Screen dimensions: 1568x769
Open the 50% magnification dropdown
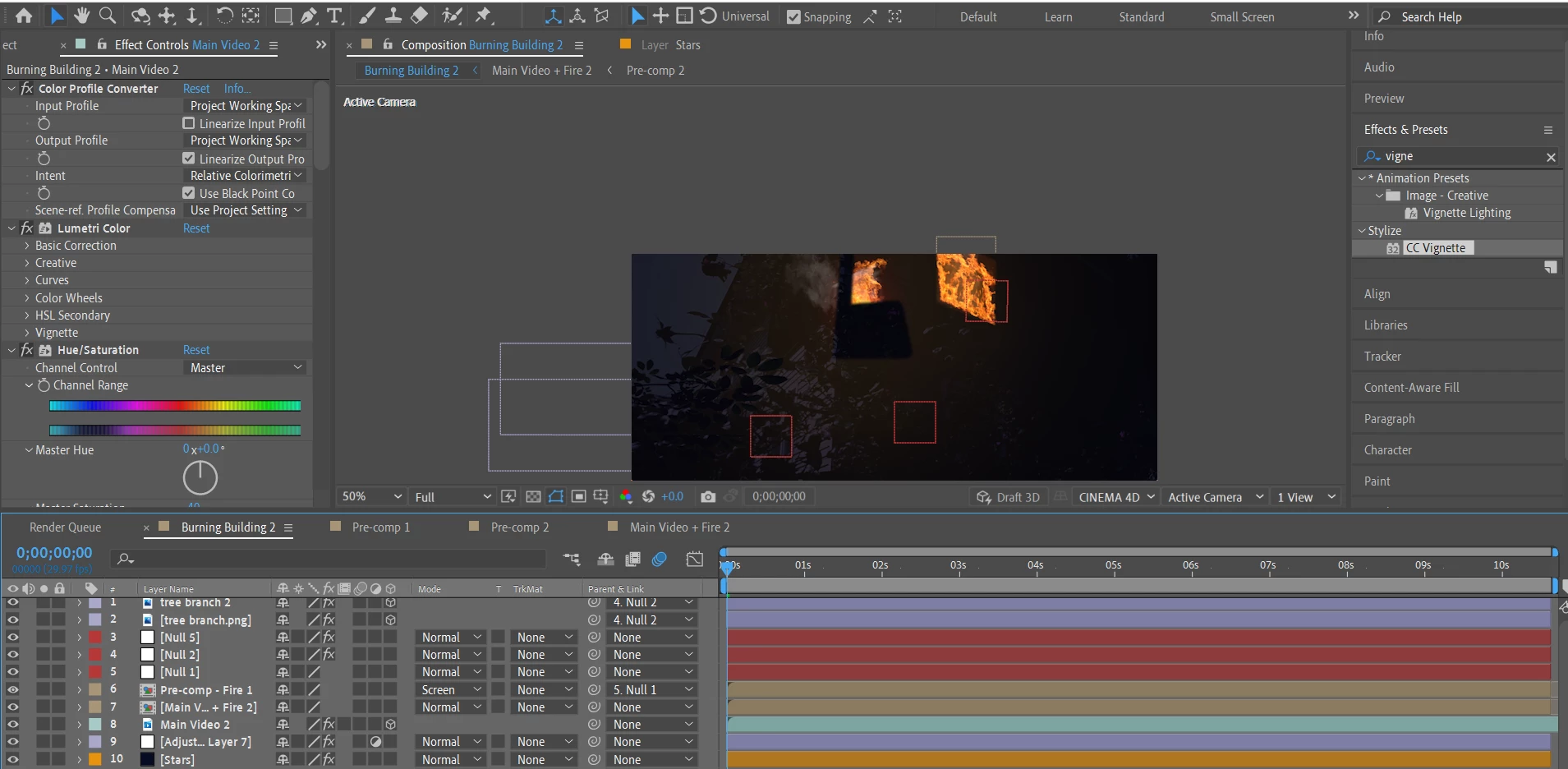[372, 496]
